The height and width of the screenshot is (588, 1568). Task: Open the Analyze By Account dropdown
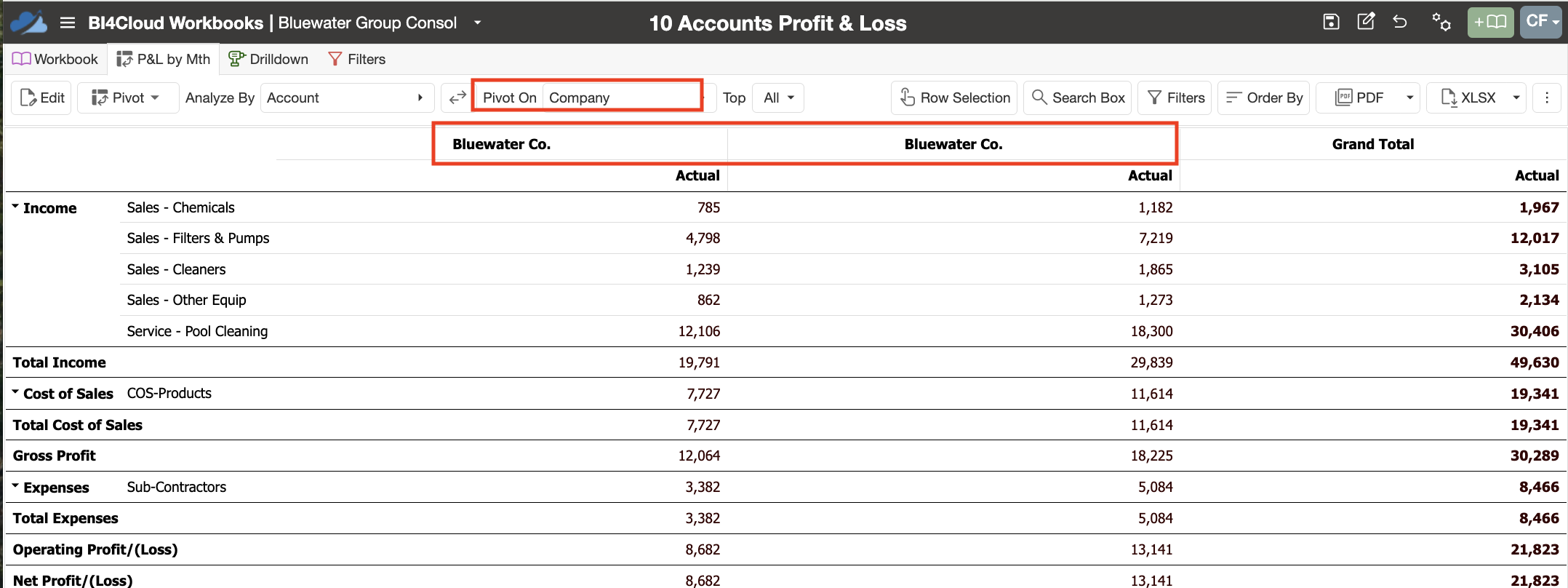coord(346,98)
